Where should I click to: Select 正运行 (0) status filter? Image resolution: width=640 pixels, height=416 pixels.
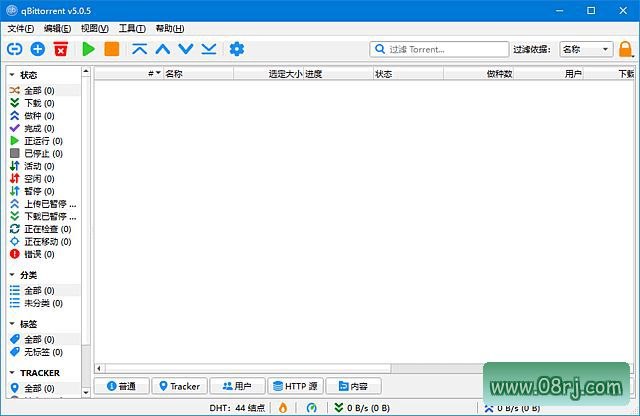point(44,141)
